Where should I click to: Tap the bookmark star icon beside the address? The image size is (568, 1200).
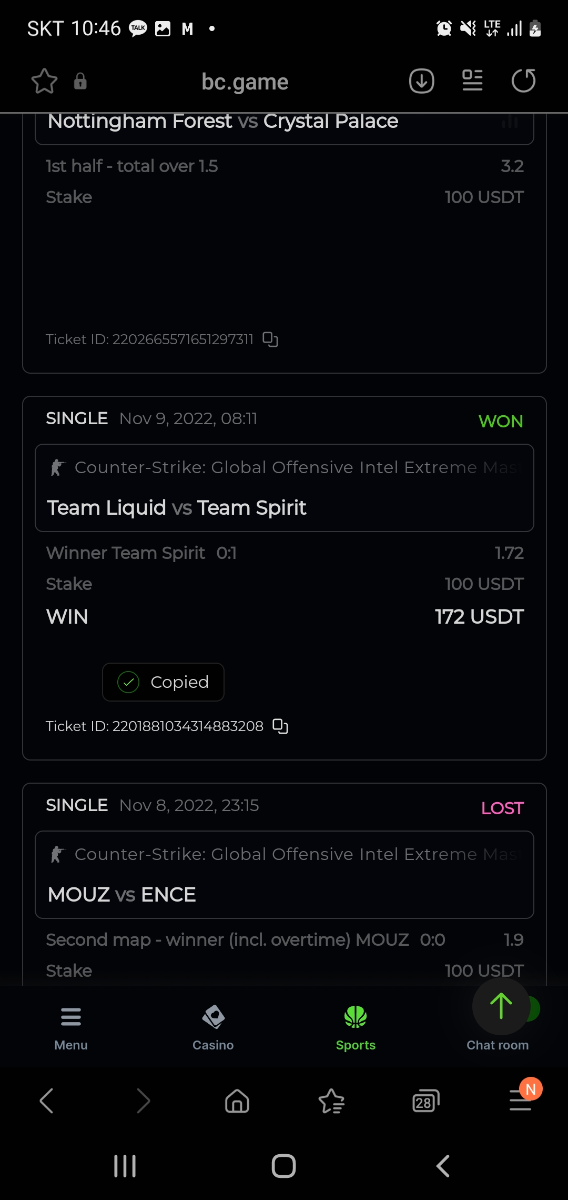[44, 82]
